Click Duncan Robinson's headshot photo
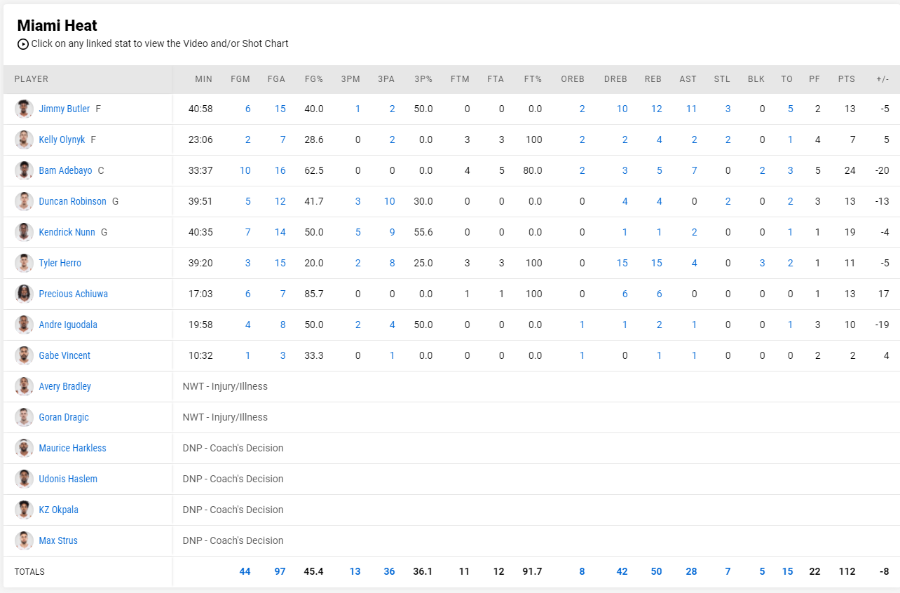This screenshot has width=900, height=593. [24, 201]
